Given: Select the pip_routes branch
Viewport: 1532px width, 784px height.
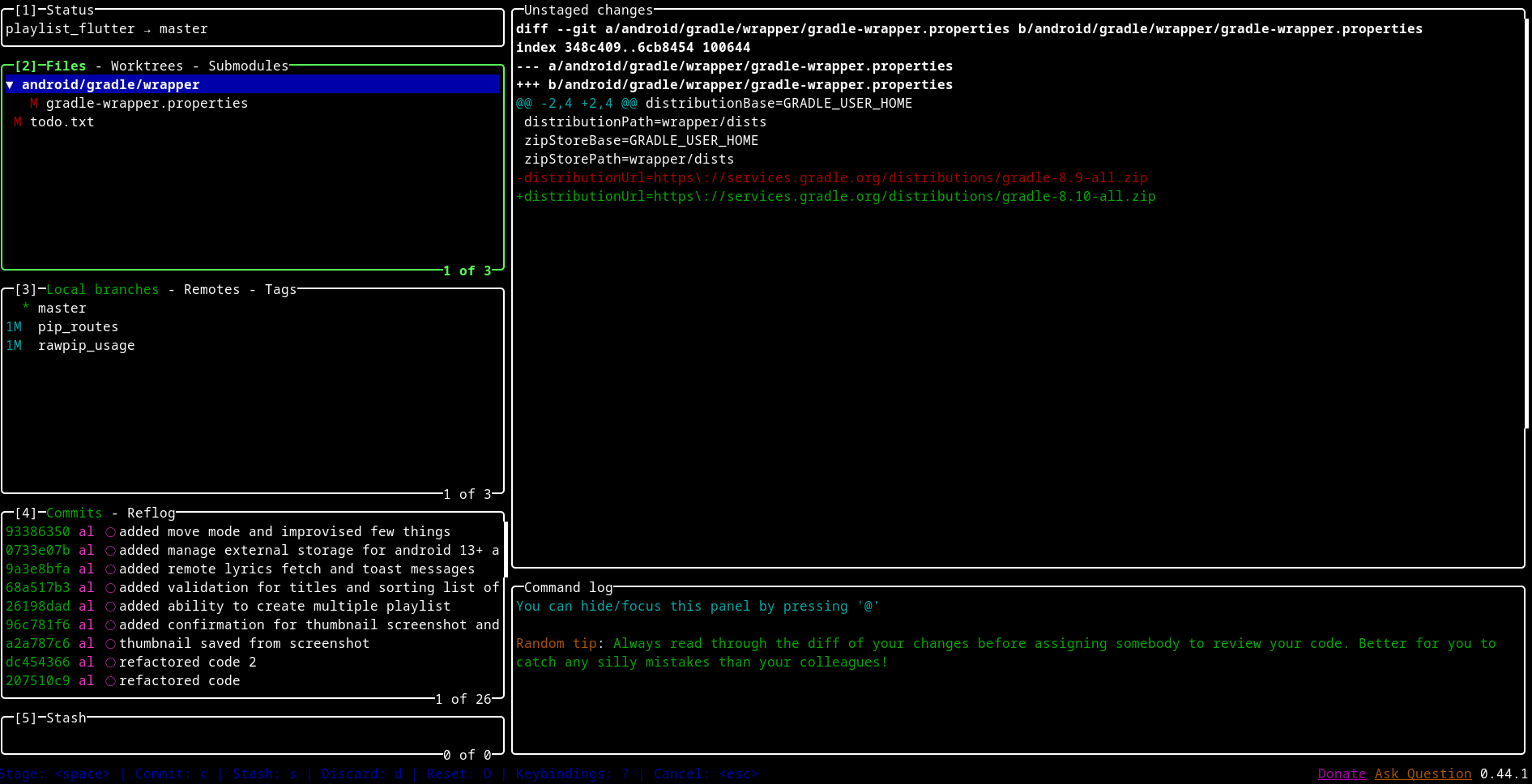Looking at the screenshot, I should 78,327.
